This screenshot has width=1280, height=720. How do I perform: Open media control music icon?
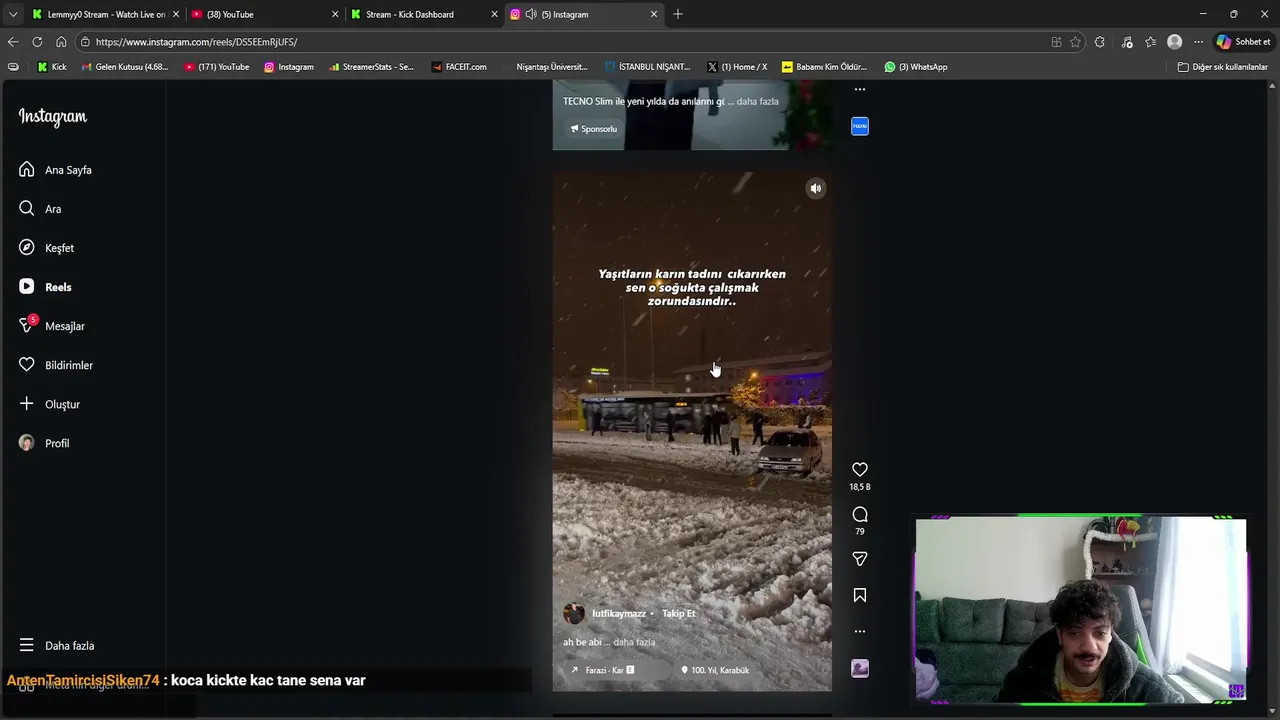[1127, 42]
